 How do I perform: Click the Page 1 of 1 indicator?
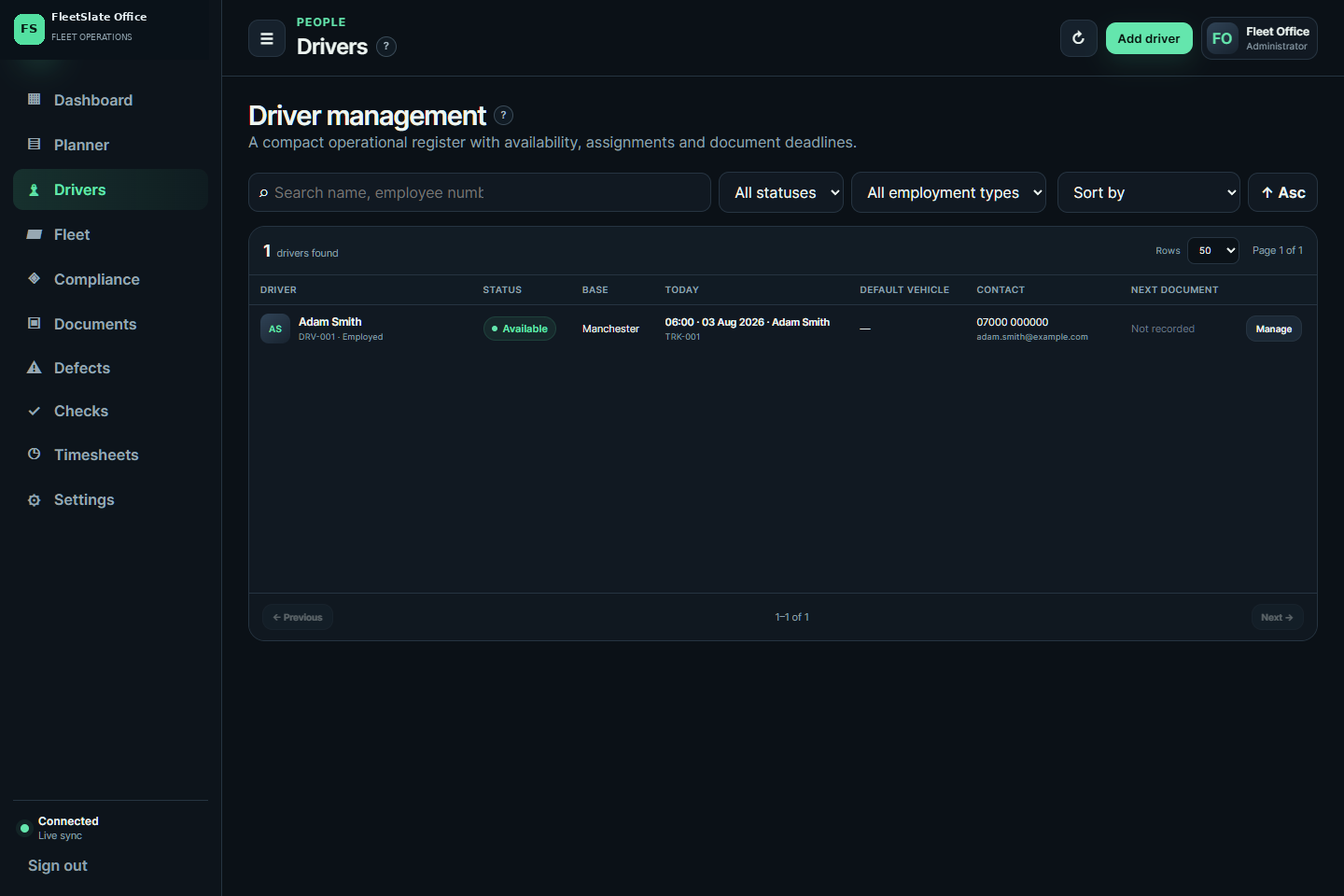tap(1278, 250)
